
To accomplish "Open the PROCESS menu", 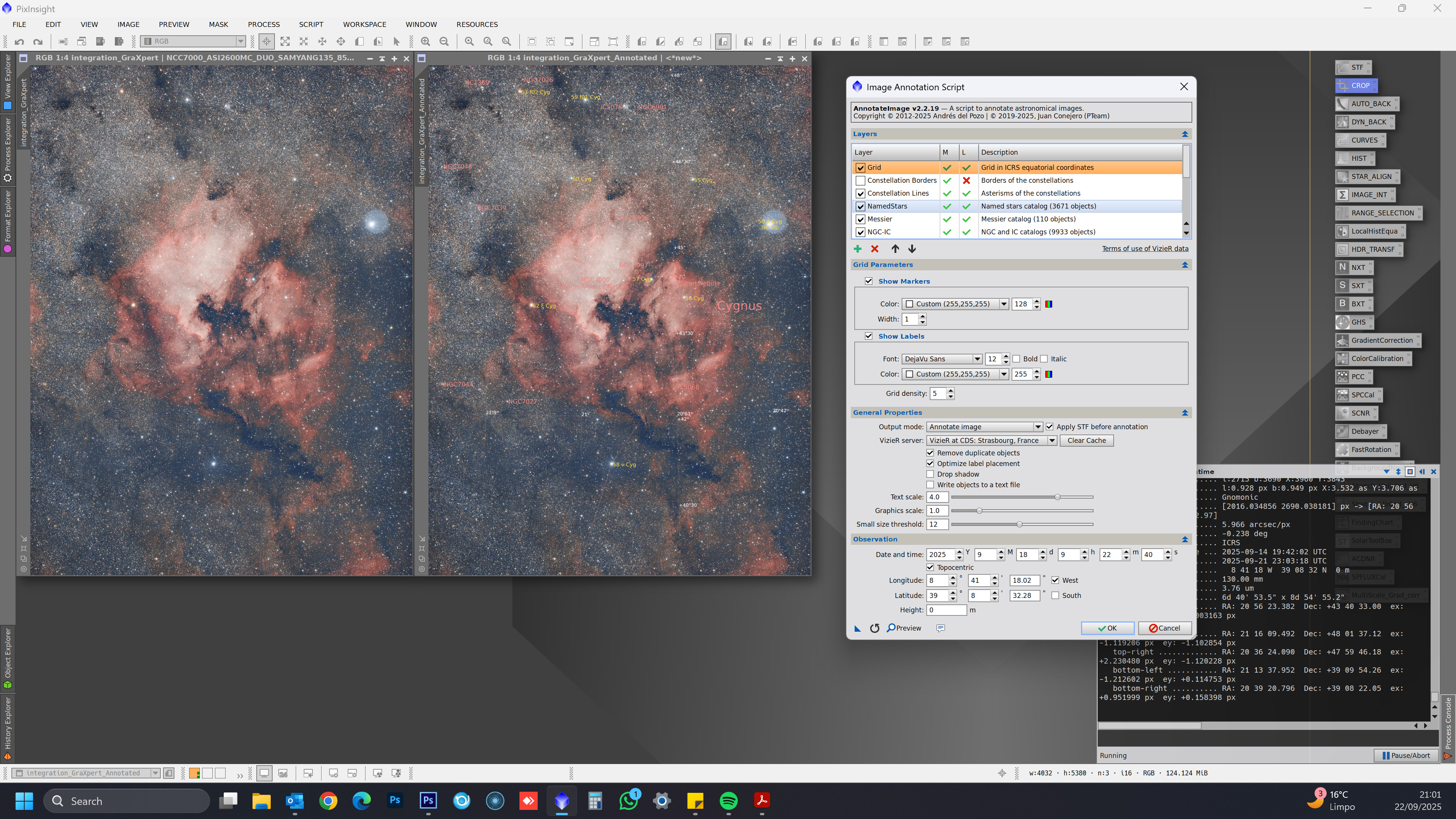I will pos(264,24).
